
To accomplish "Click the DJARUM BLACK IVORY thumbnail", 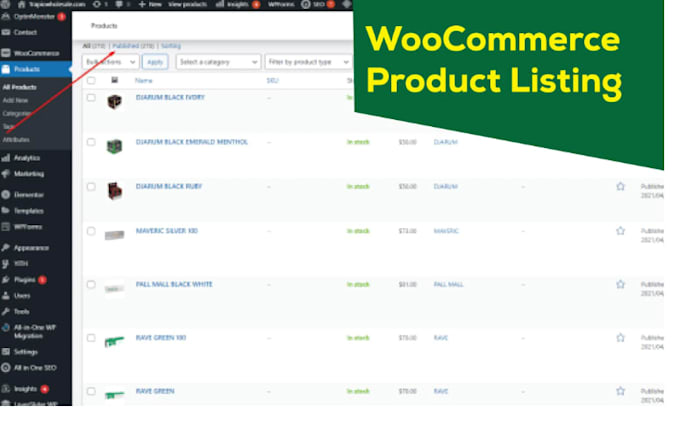I will click(x=114, y=102).
